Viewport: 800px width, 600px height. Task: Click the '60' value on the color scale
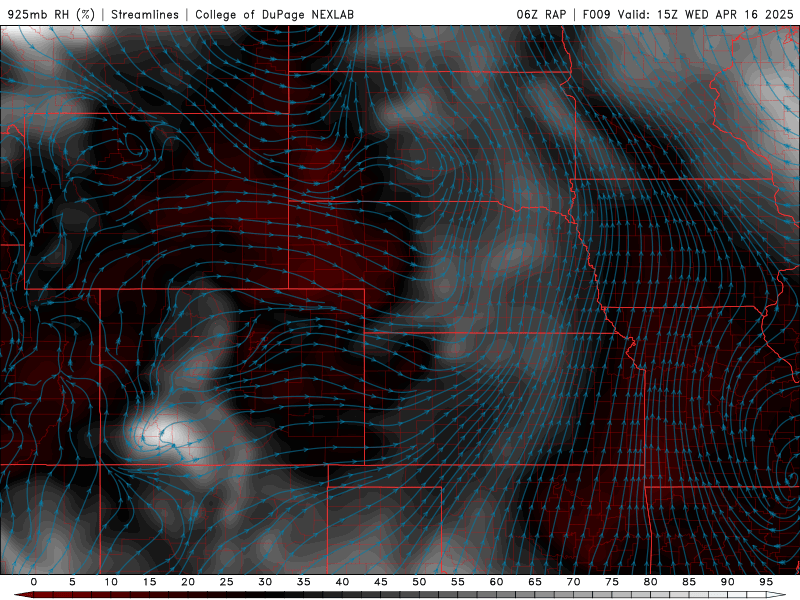496,582
